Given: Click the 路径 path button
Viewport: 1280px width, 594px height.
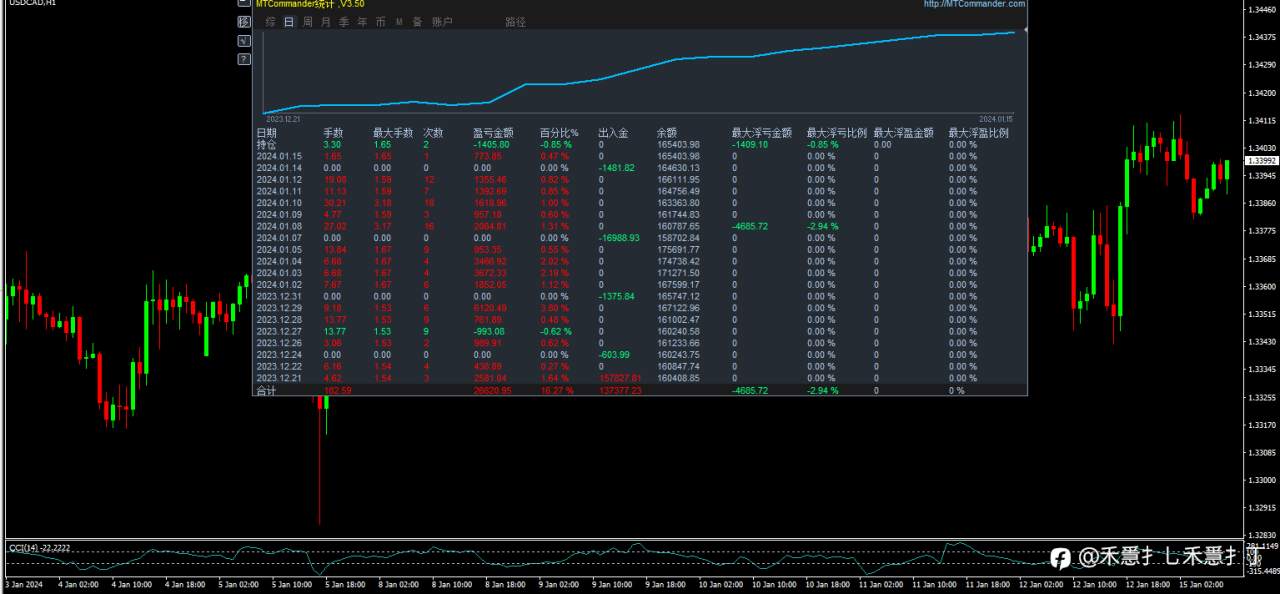Looking at the screenshot, I should (x=515, y=22).
